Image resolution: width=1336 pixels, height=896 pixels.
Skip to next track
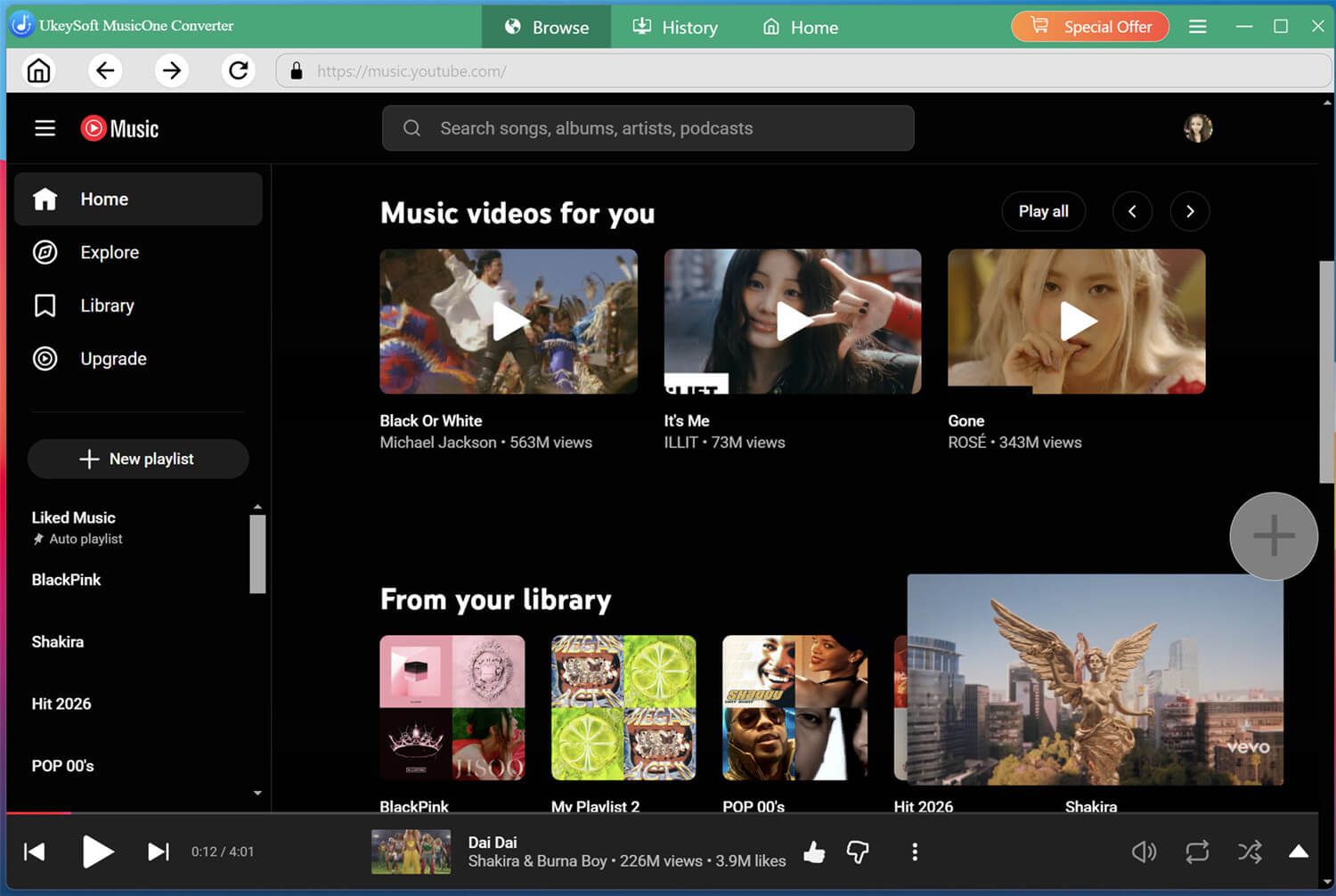159,852
